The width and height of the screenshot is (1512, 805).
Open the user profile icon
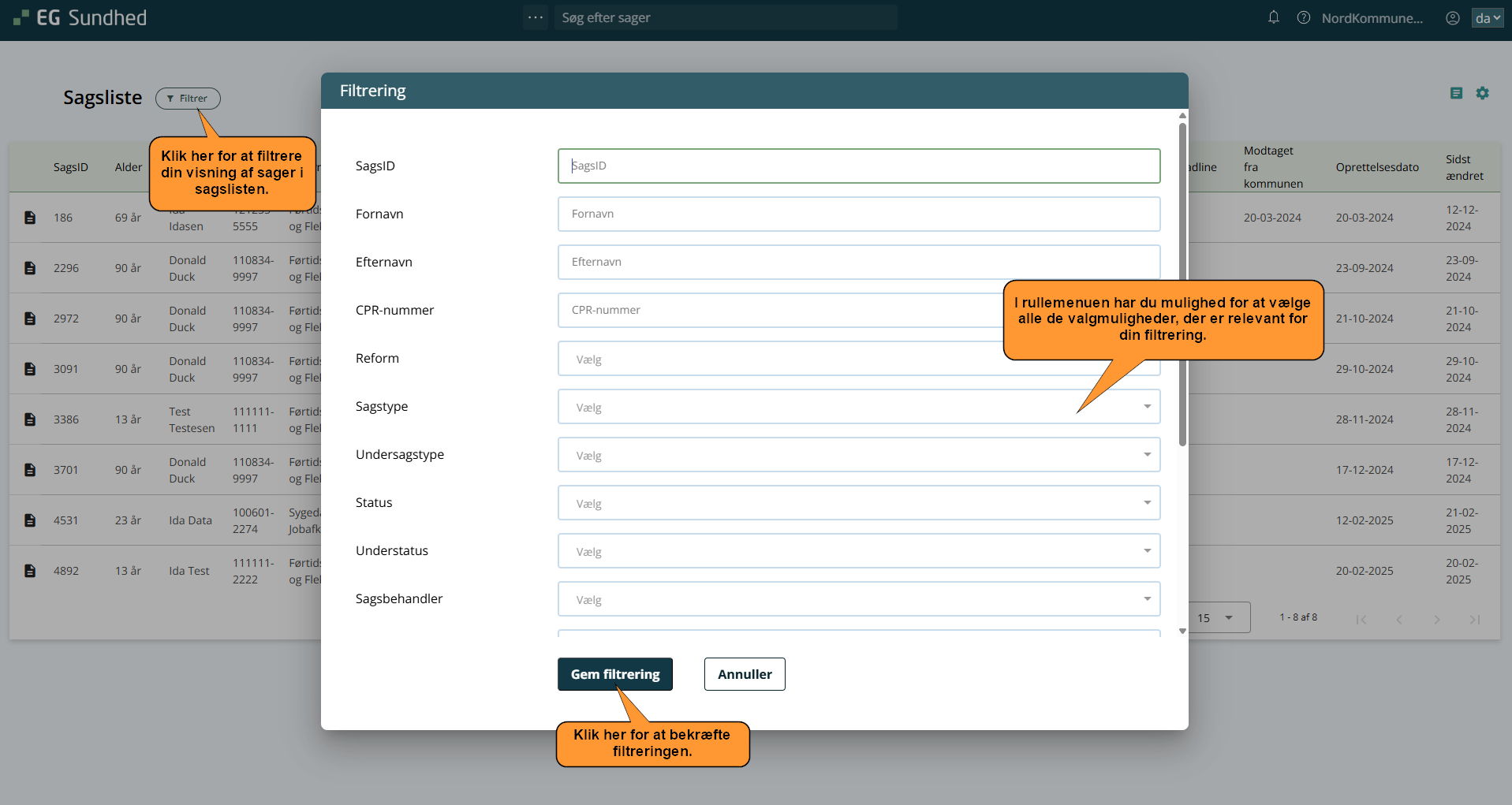click(1453, 17)
